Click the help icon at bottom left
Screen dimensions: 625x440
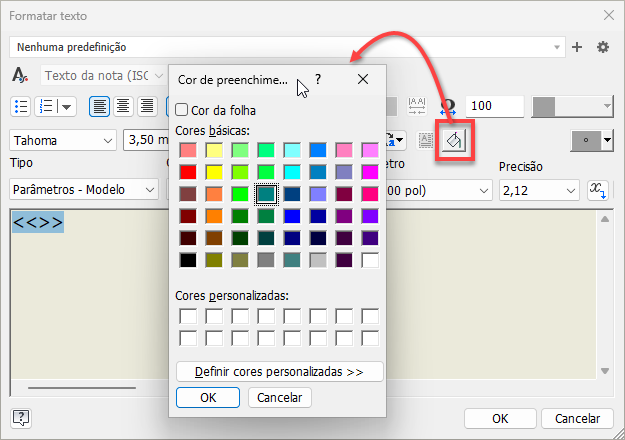point(21,418)
